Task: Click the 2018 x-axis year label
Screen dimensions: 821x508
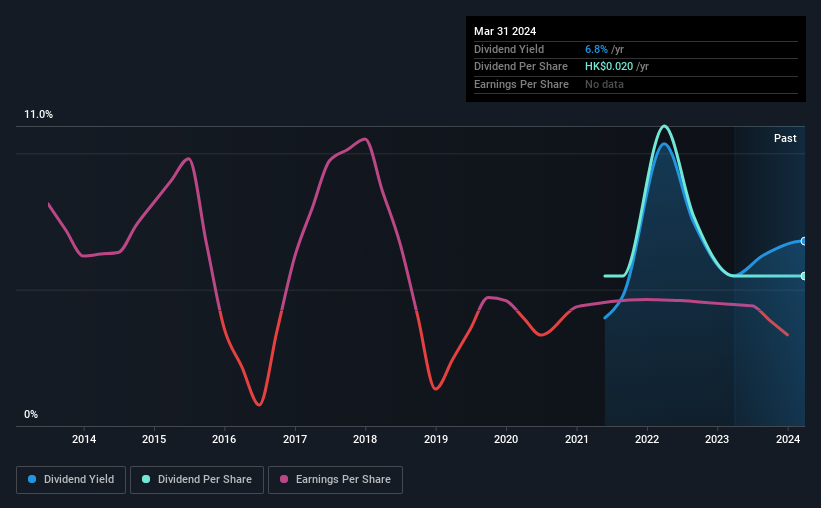Action: pos(365,439)
